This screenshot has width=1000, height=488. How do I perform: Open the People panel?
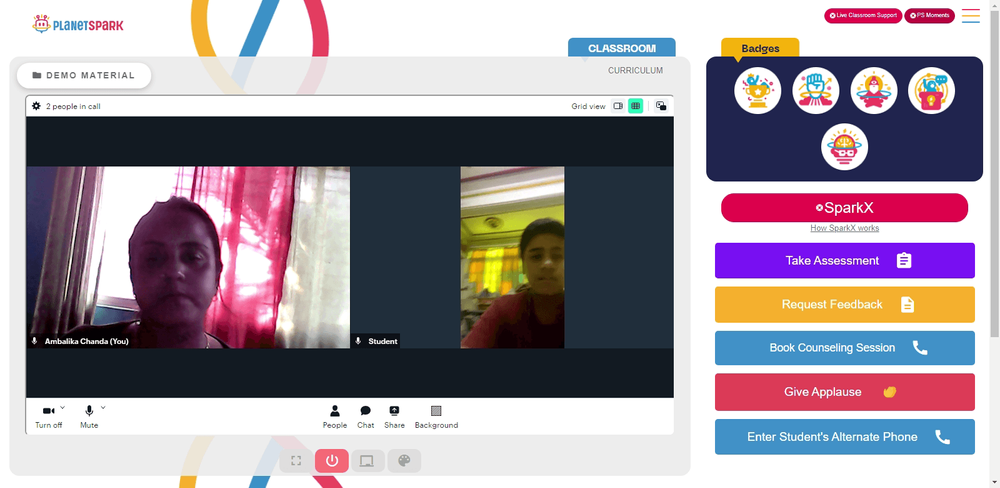click(x=335, y=417)
